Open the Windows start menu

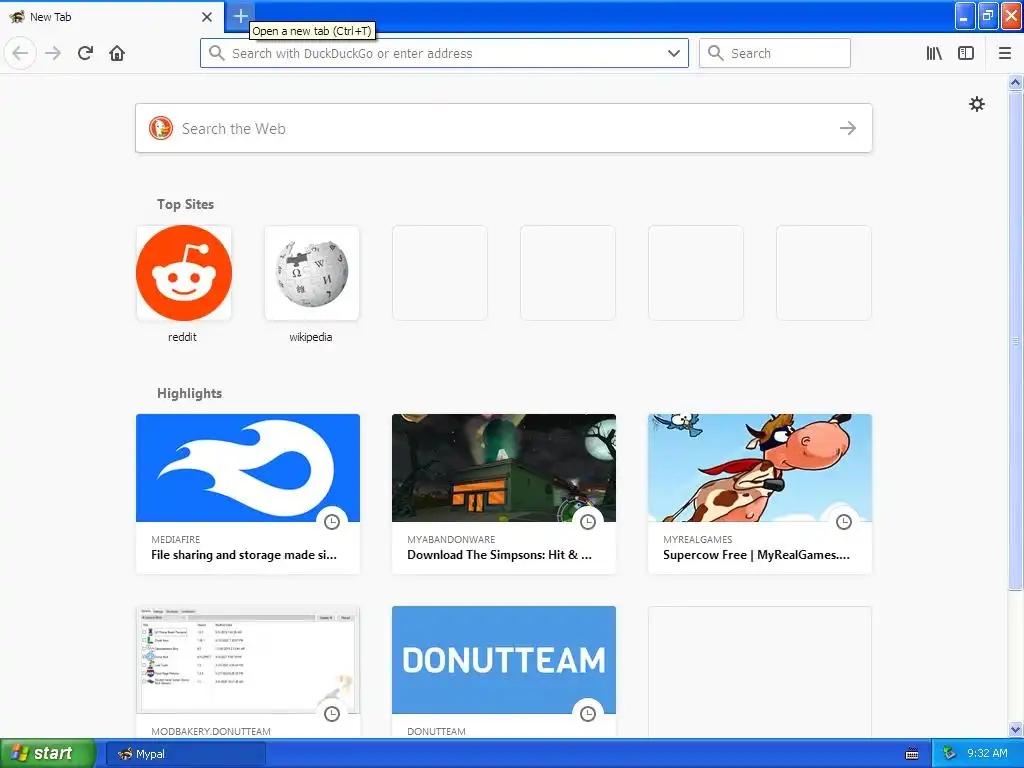tap(47, 754)
